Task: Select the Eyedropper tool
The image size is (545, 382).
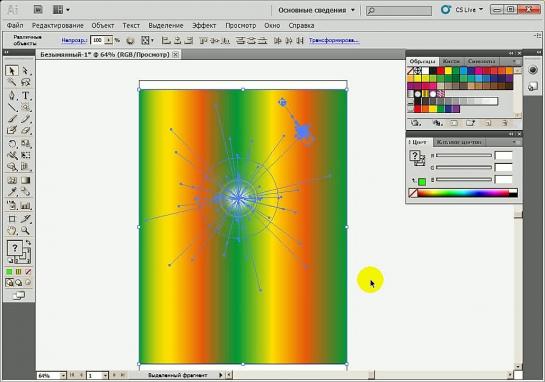Action: [x=12, y=192]
